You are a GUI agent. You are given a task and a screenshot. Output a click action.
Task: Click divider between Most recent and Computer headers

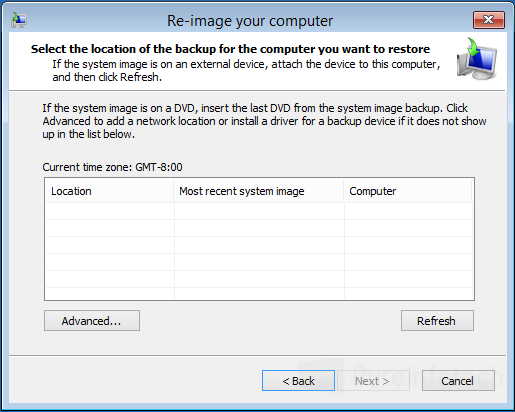(344, 191)
